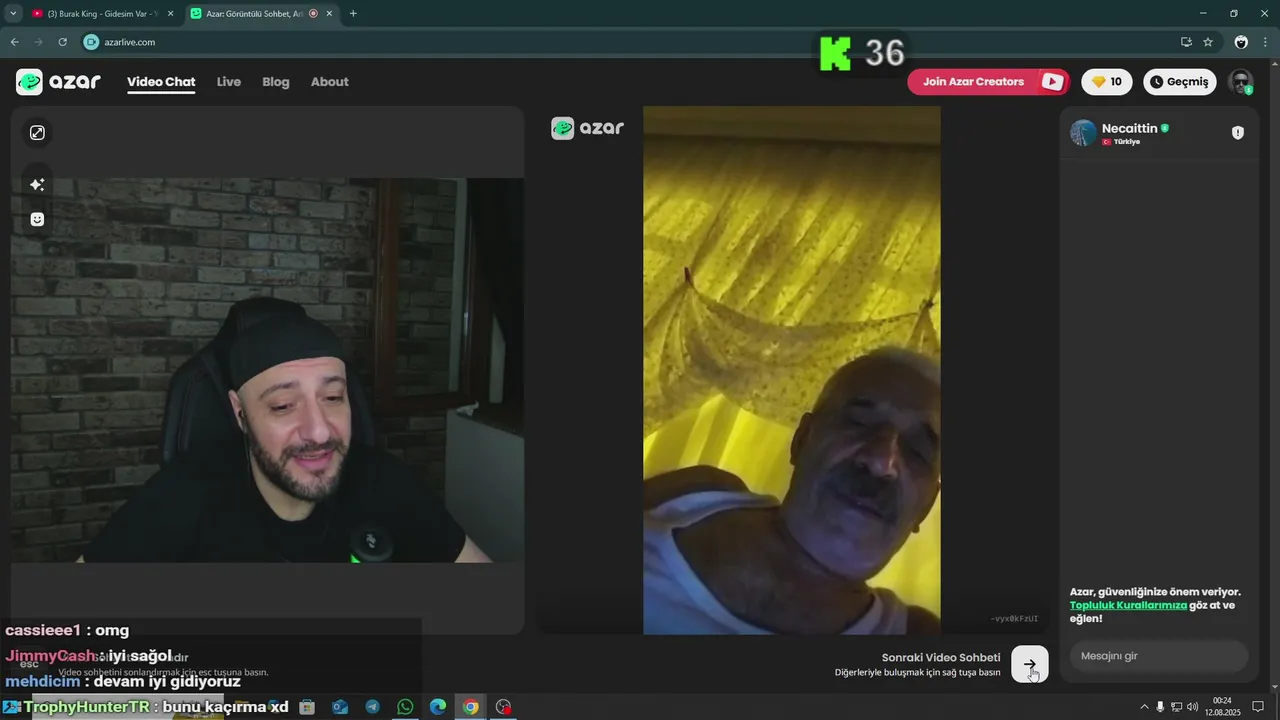Image resolution: width=1280 pixels, height=720 pixels.
Task: Go back in browser history
Action: pyautogui.click(x=14, y=42)
